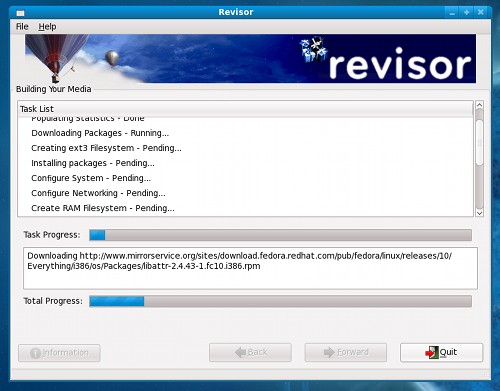Click the info icon on Information button
The image size is (500, 391).
click(x=35, y=353)
